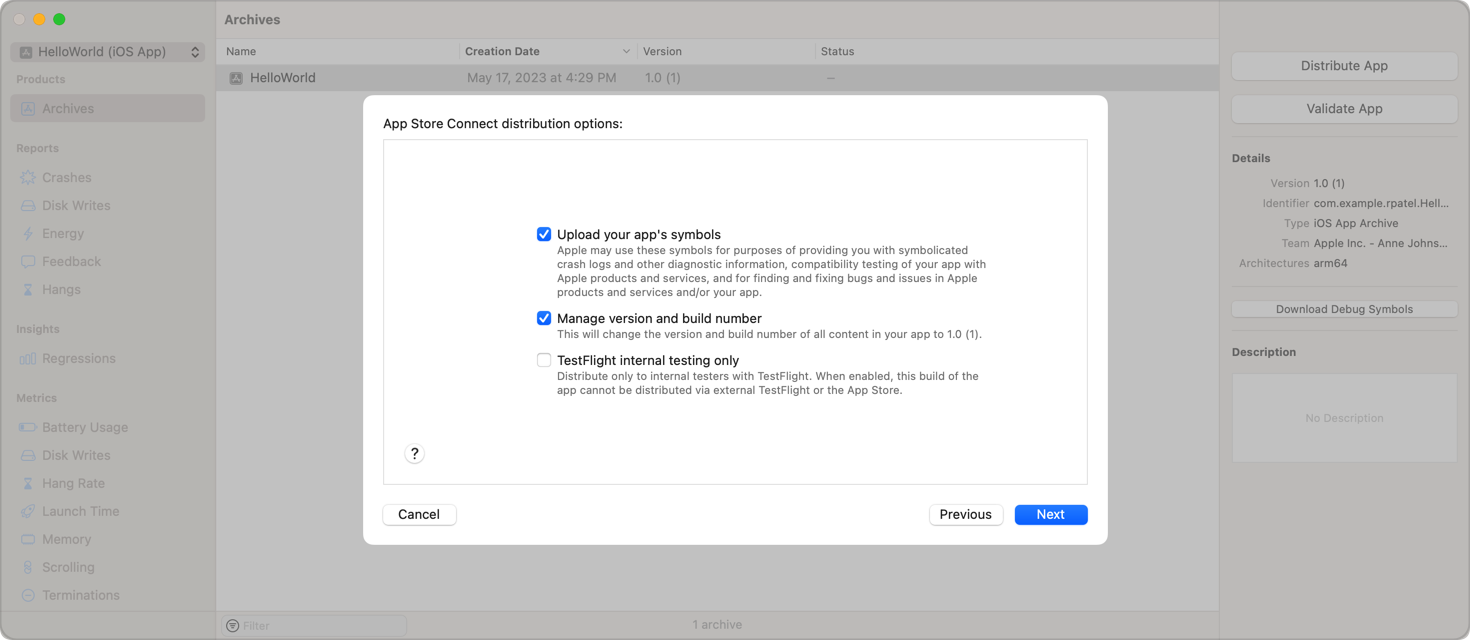The image size is (1470, 640).
Task: Click the filter icon at bottom
Action: pos(233,626)
